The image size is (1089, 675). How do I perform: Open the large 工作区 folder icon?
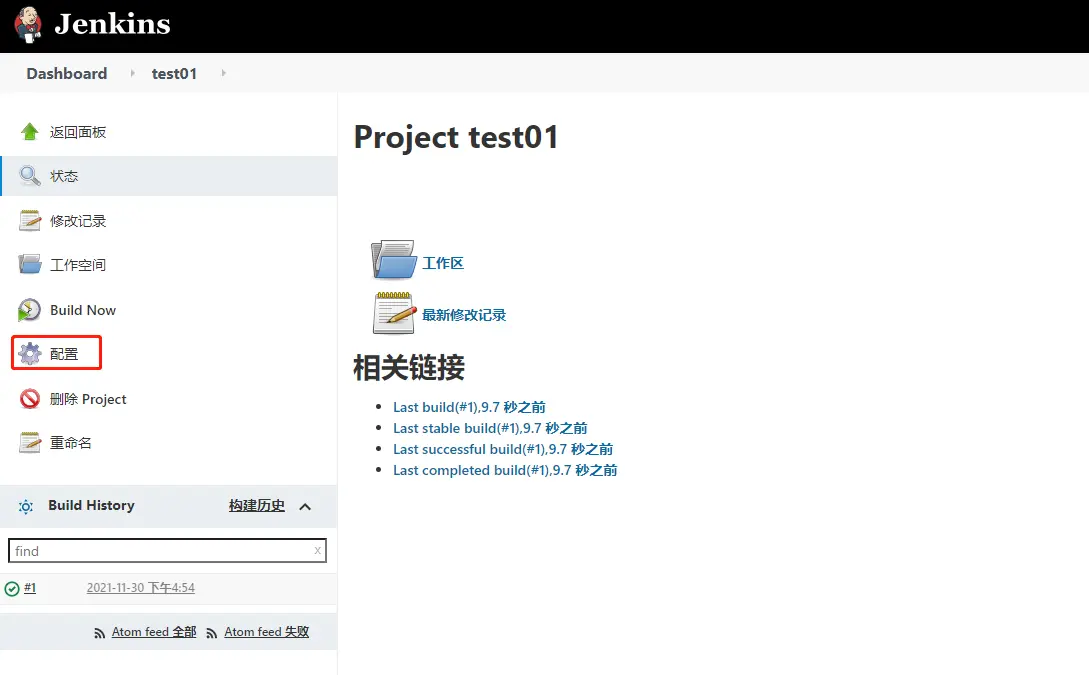393,260
